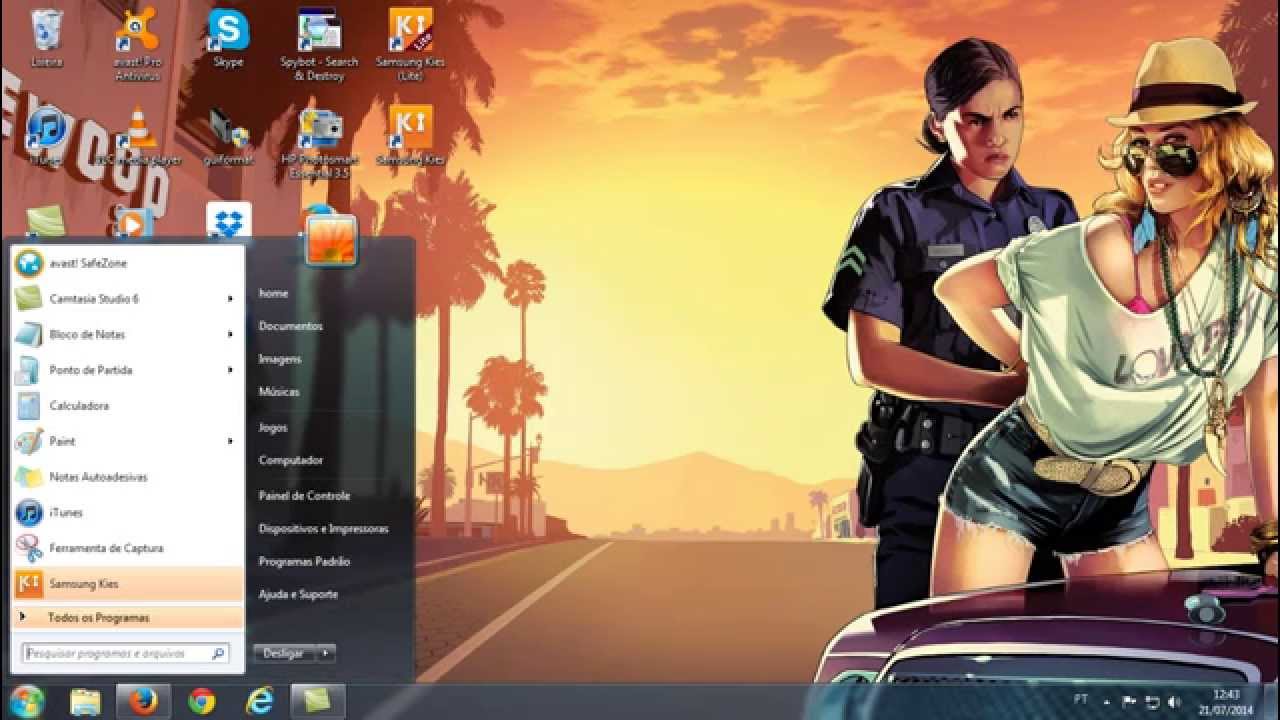Open the Action Center flag icon
The image size is (1280, 720).
pyautogui.click(x=1130, y=702)
